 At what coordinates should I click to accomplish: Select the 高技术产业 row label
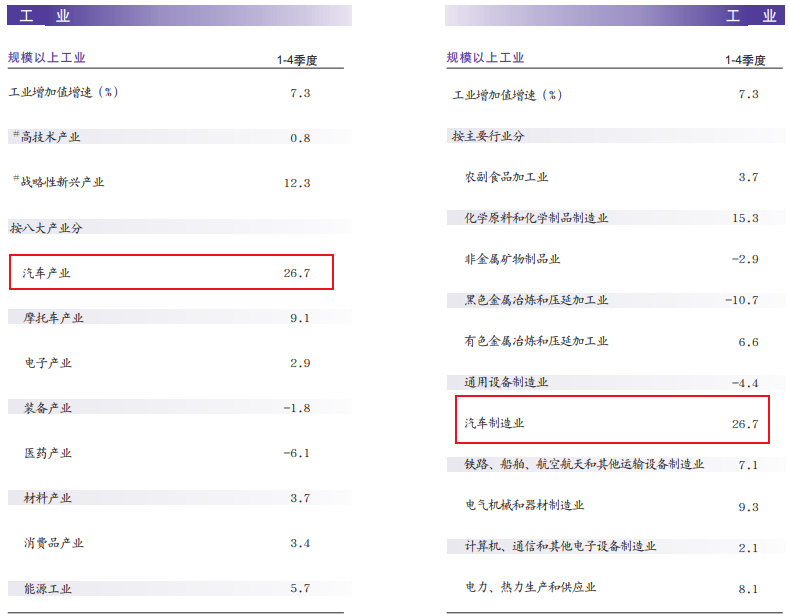pos(50,137)
